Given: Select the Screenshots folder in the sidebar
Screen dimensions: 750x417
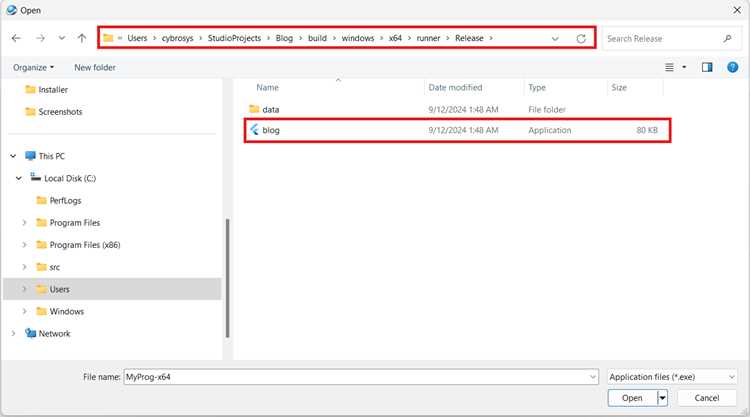Looking at the screenshot, I should 54,111.
